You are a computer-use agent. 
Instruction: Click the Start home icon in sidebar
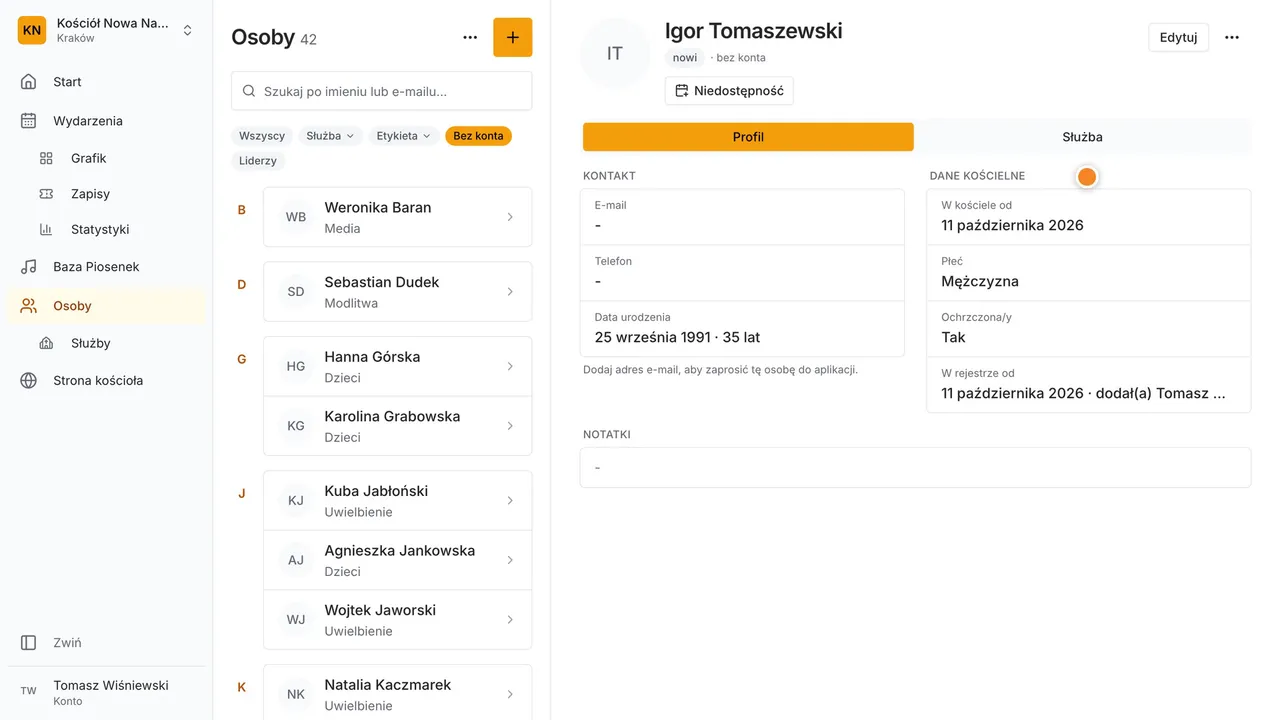[x=29, y=82]
